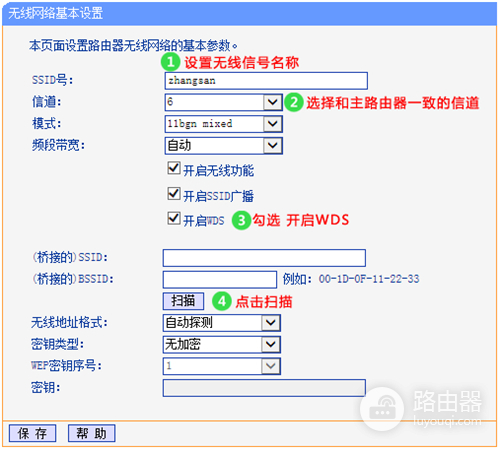Viewport: 500px width, 449px height.
Task: Expand the 频段带宽 dropdown
Action: click(x=224, y=146)
